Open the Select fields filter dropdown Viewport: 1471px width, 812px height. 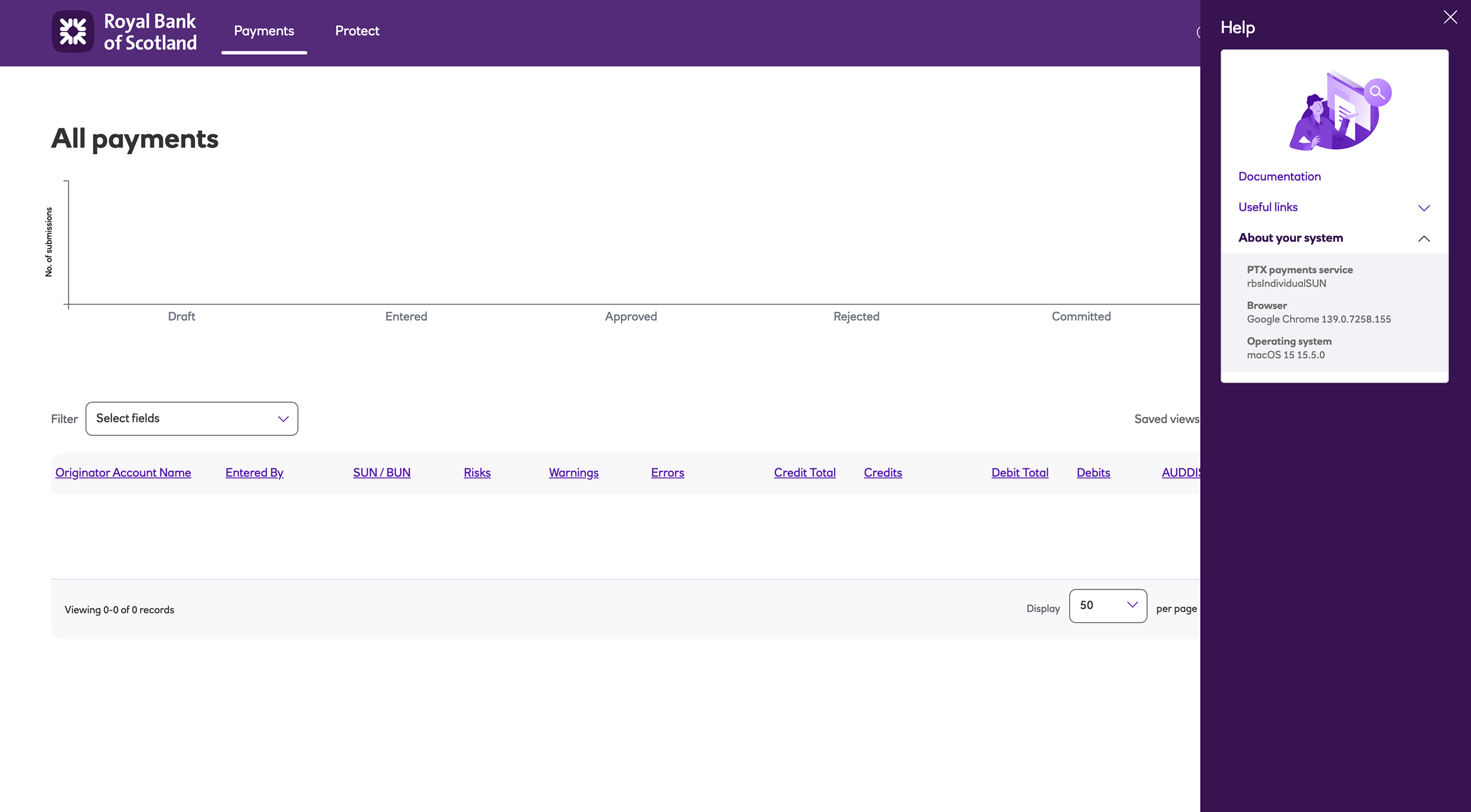(192, 418)
